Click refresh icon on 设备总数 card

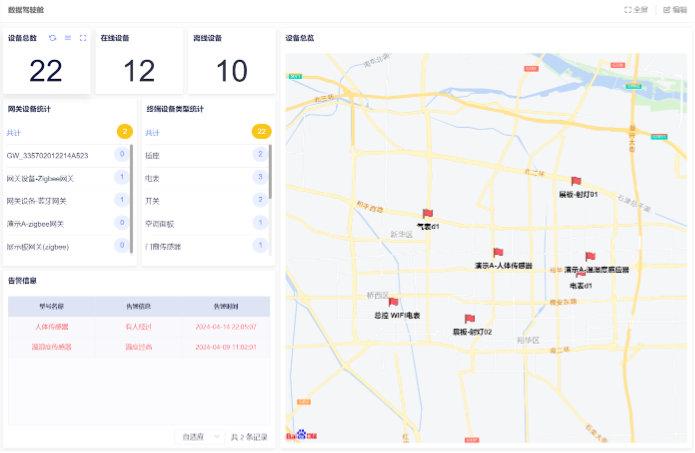click(x=53, y=38)
